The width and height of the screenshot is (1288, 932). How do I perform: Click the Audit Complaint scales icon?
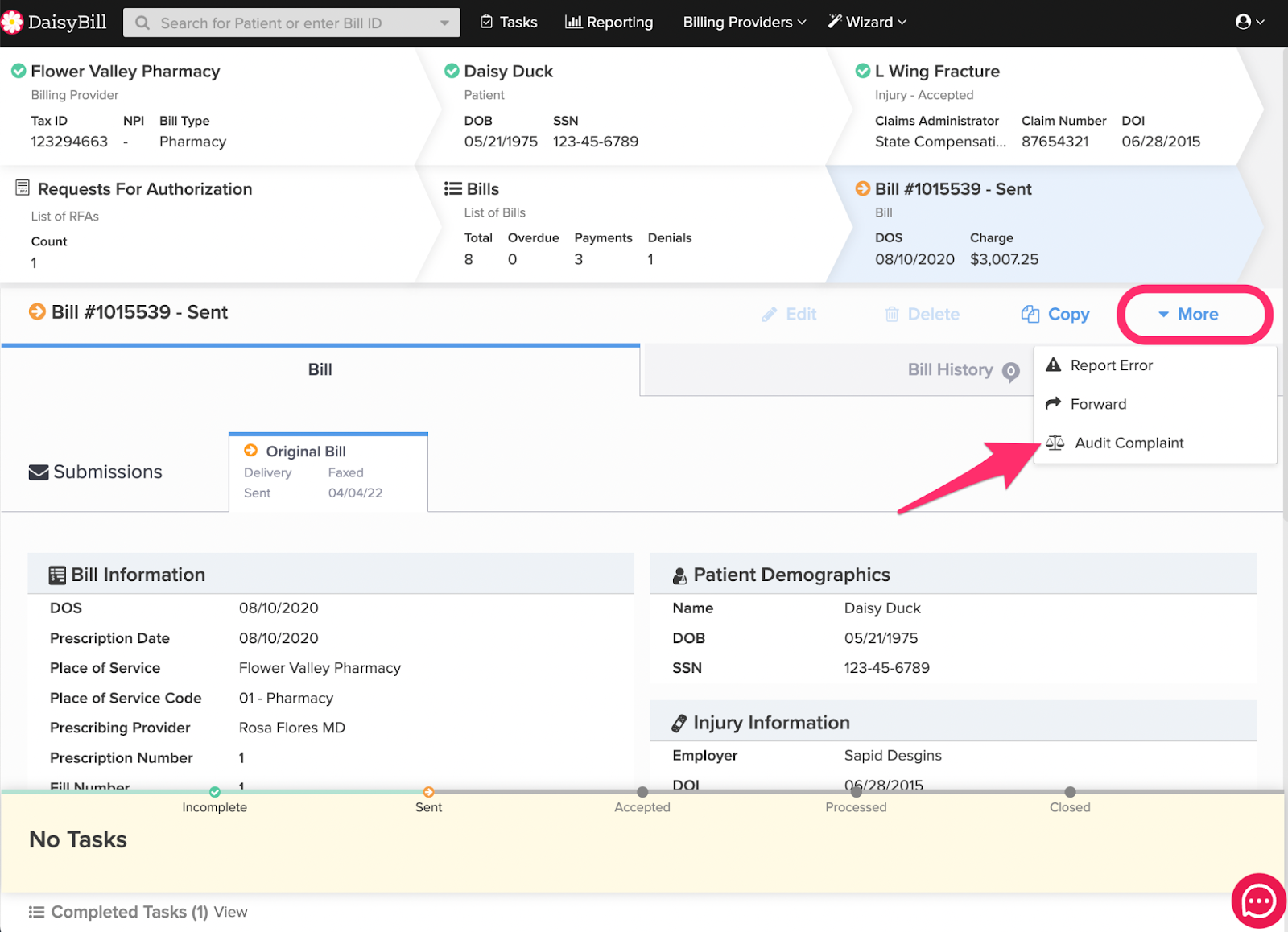click(1055, 443)
